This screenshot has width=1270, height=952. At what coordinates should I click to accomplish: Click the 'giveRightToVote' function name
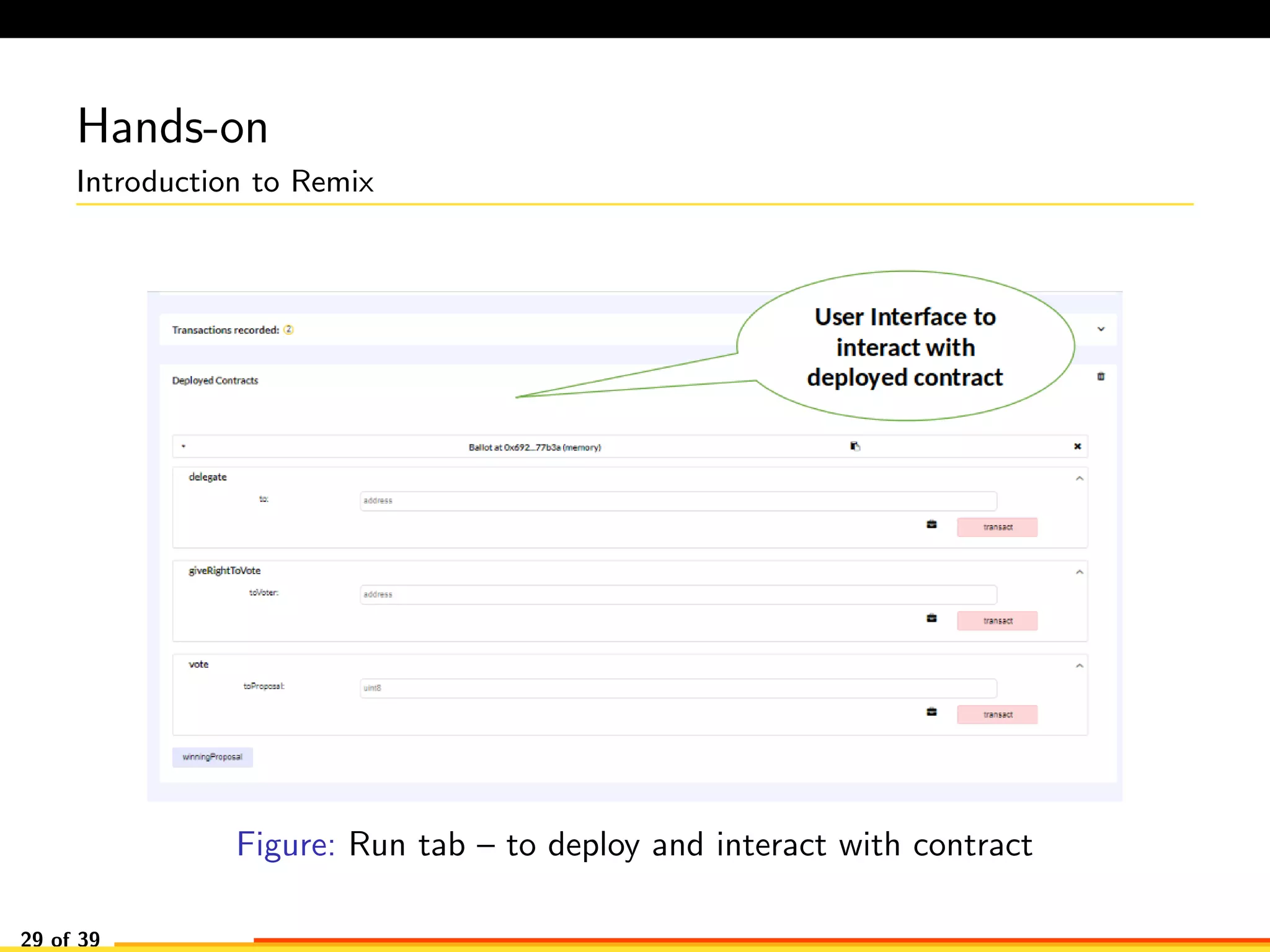pos(224,571)
